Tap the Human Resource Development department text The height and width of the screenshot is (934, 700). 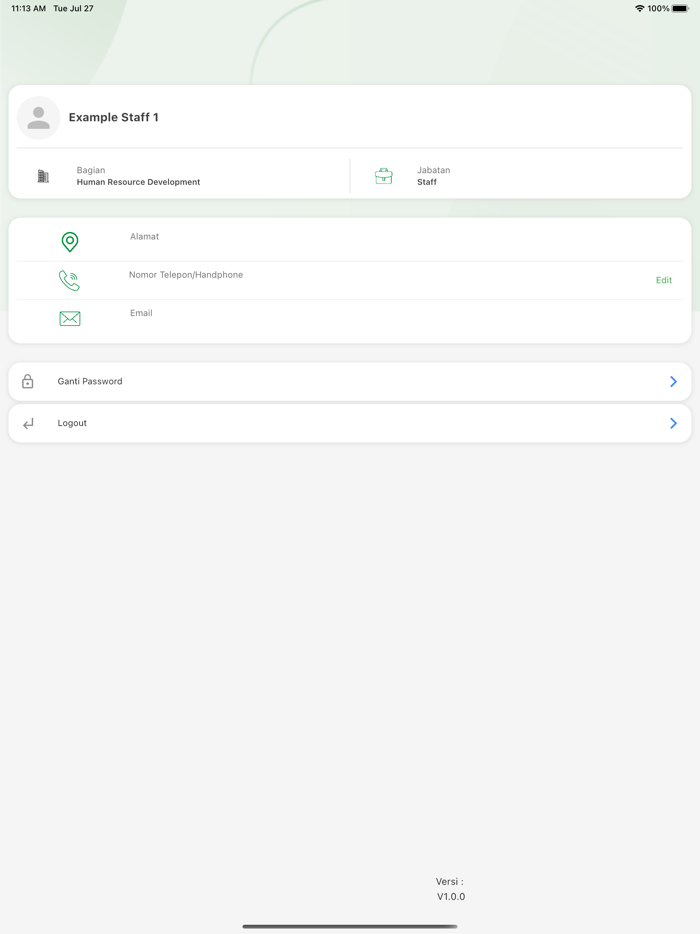pyautogui.click(x=138, y=182)
